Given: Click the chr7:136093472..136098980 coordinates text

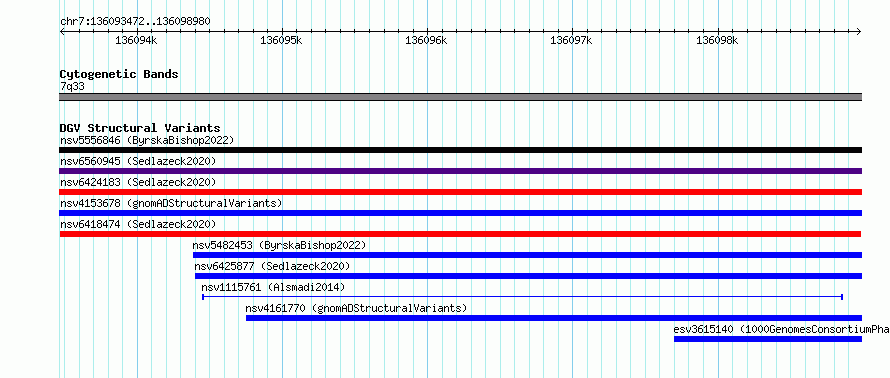Looking at the screenshot, I should [x=136, y=22].
